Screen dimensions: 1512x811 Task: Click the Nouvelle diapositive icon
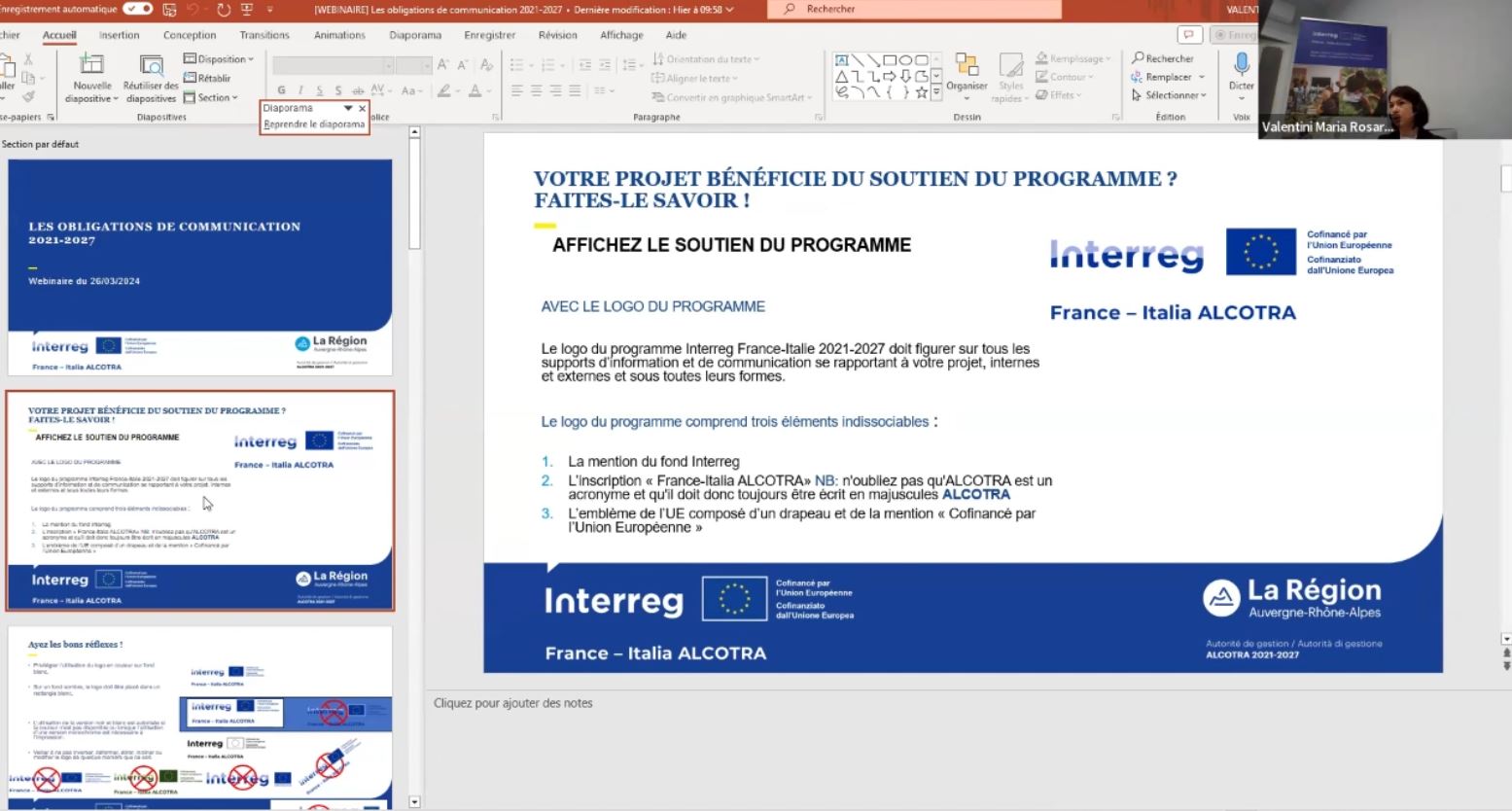click(91, 65)
